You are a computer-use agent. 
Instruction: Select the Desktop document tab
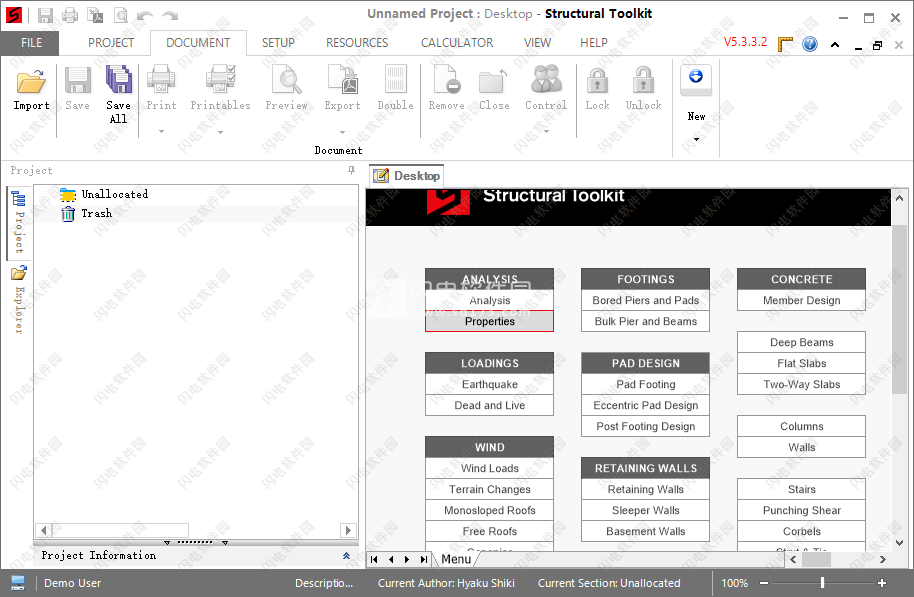[x=407, y=175]
